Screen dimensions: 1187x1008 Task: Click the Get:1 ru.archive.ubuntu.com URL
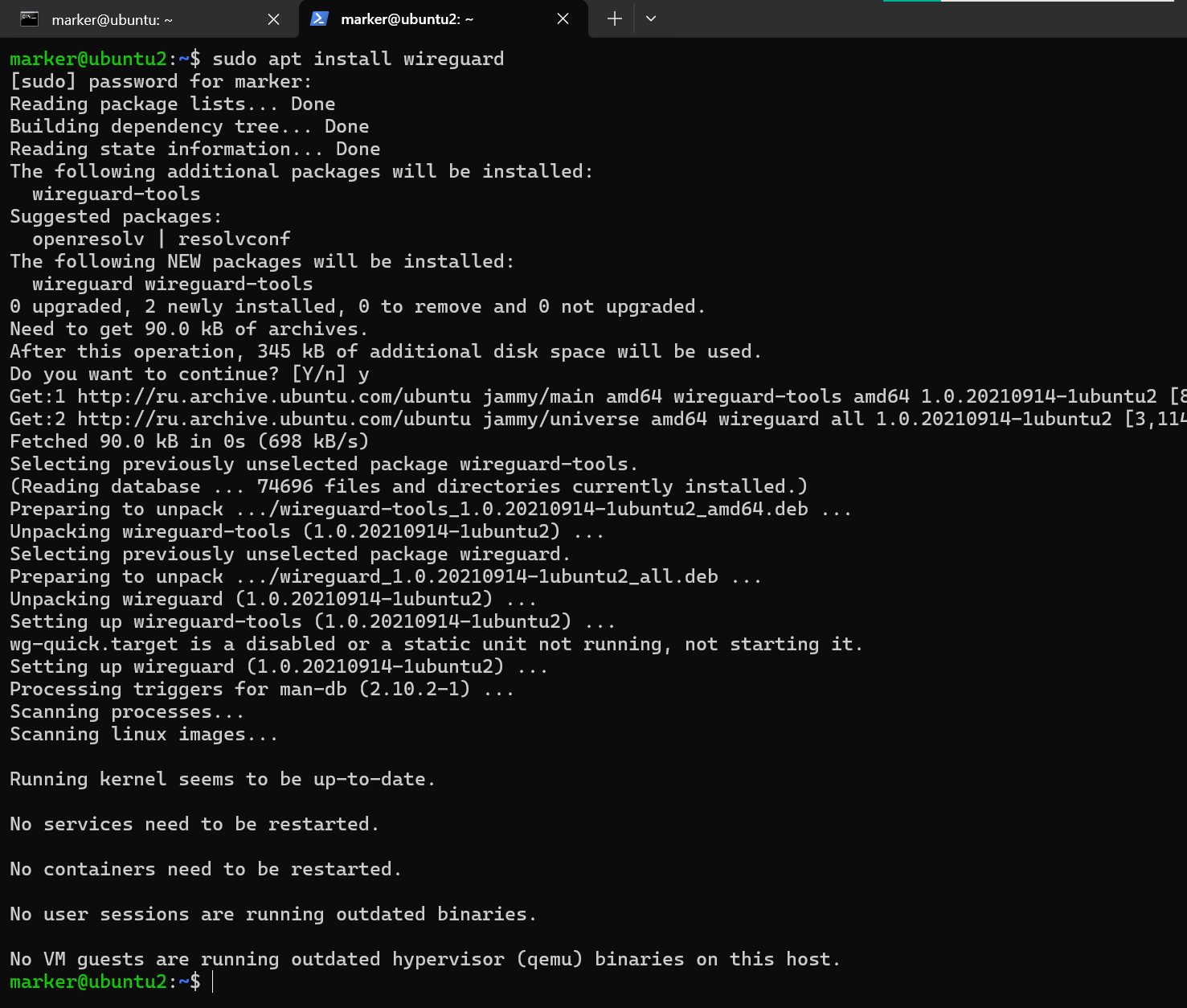coord(273,396)
